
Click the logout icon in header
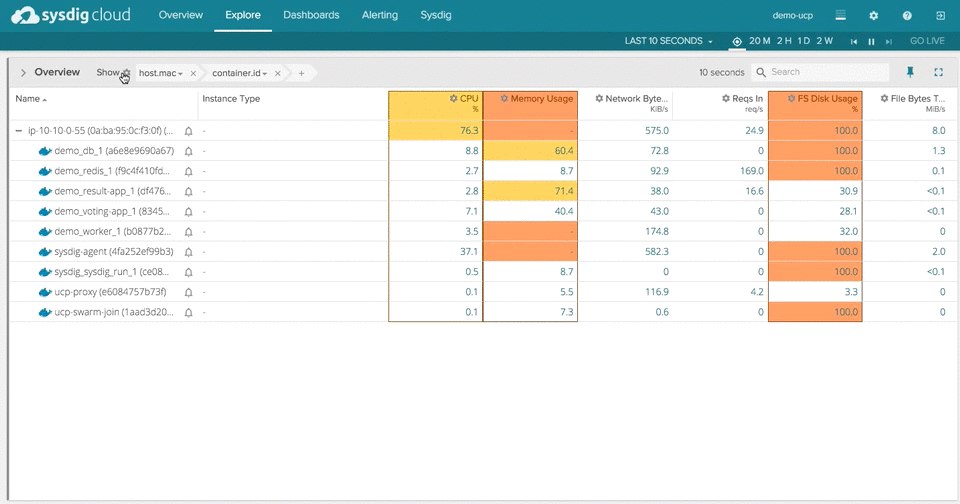pos(940,15)
